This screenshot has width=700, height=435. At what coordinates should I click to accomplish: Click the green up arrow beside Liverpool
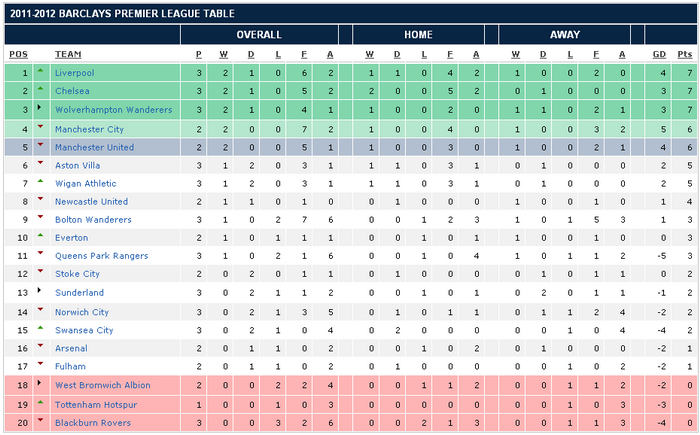tap(40, 72)
